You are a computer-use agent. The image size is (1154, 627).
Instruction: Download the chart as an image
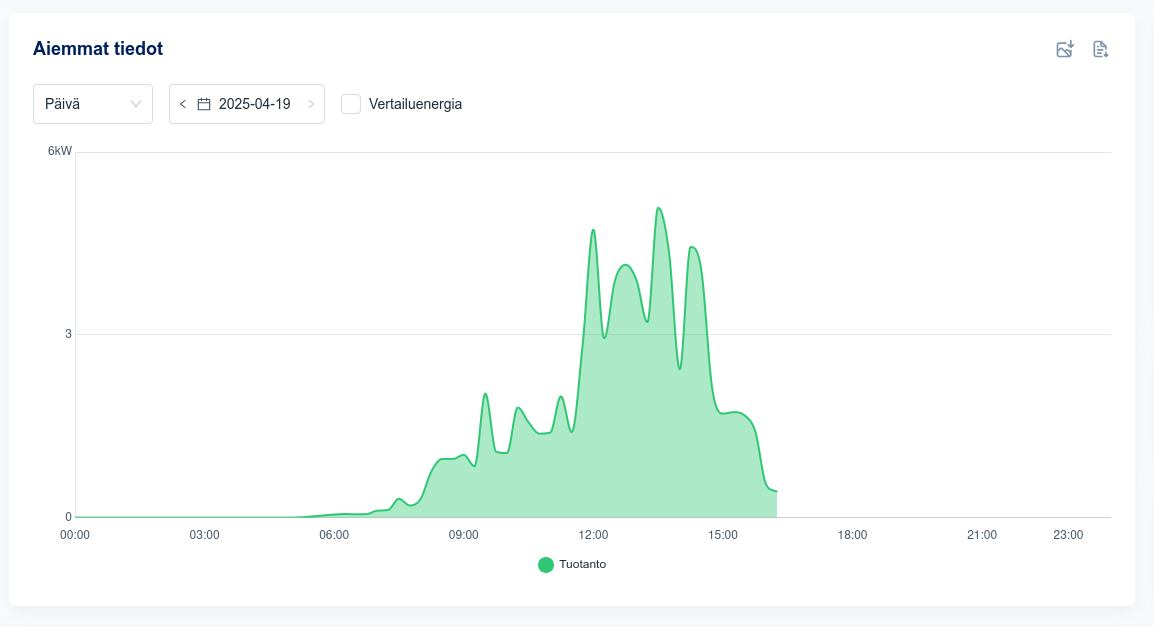tap(1065, 49)
